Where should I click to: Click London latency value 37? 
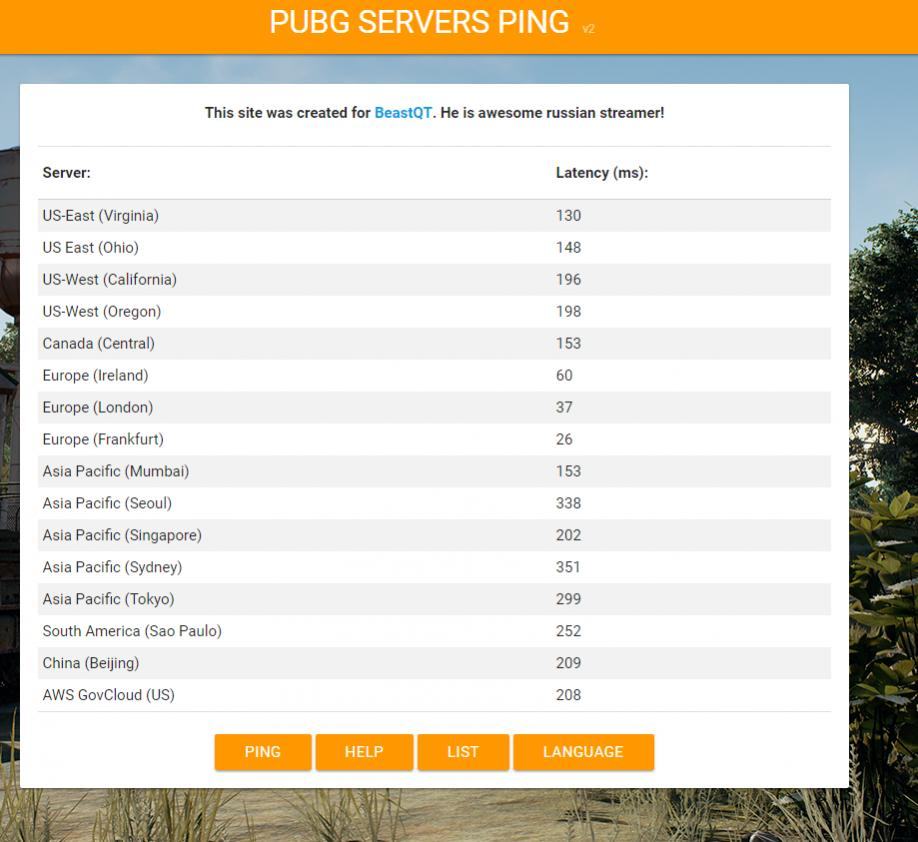click(564, 408)
